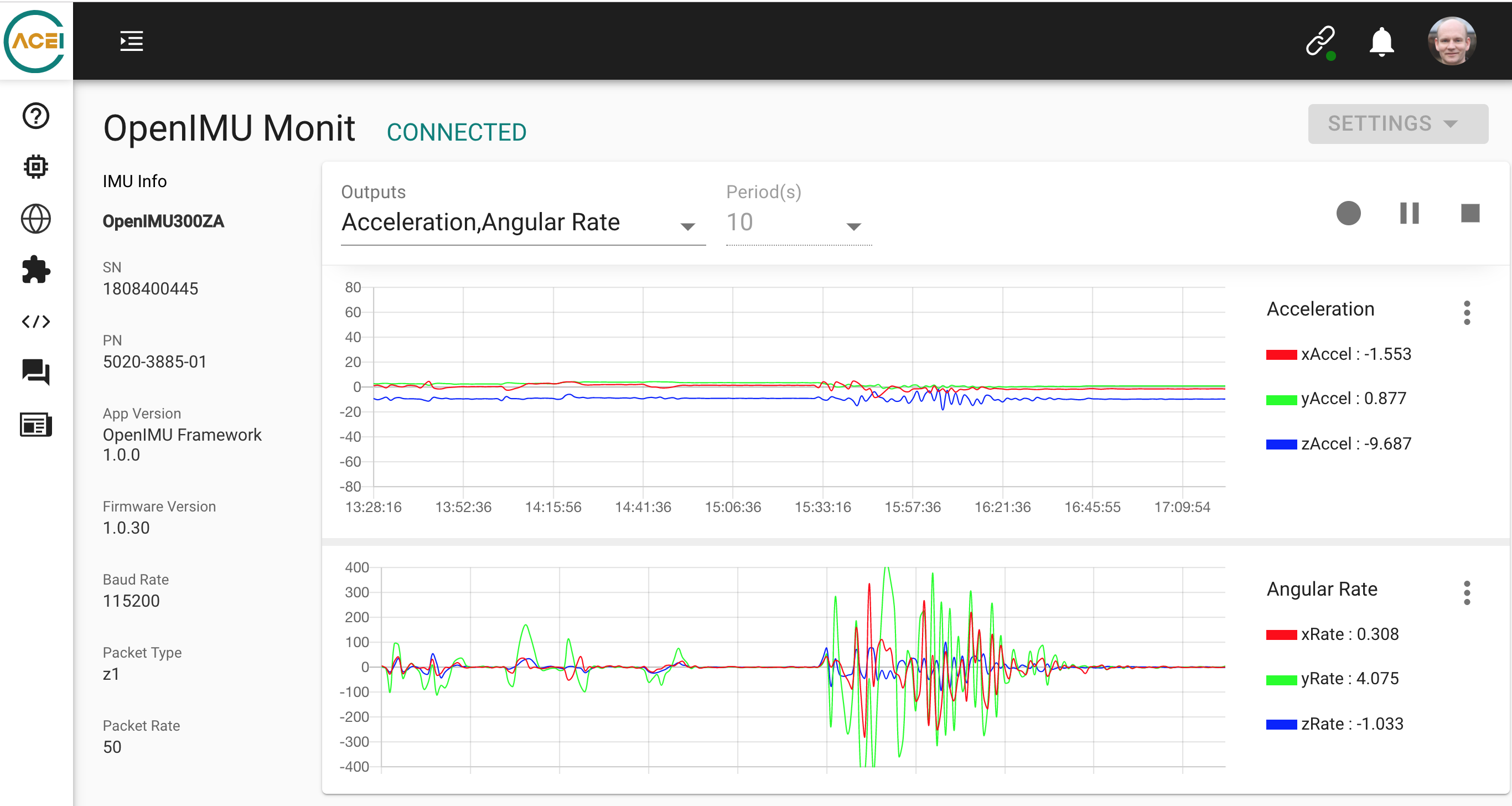Click the ACEINNA logo
The image size is (1512, 806).
tap(35, 41)
